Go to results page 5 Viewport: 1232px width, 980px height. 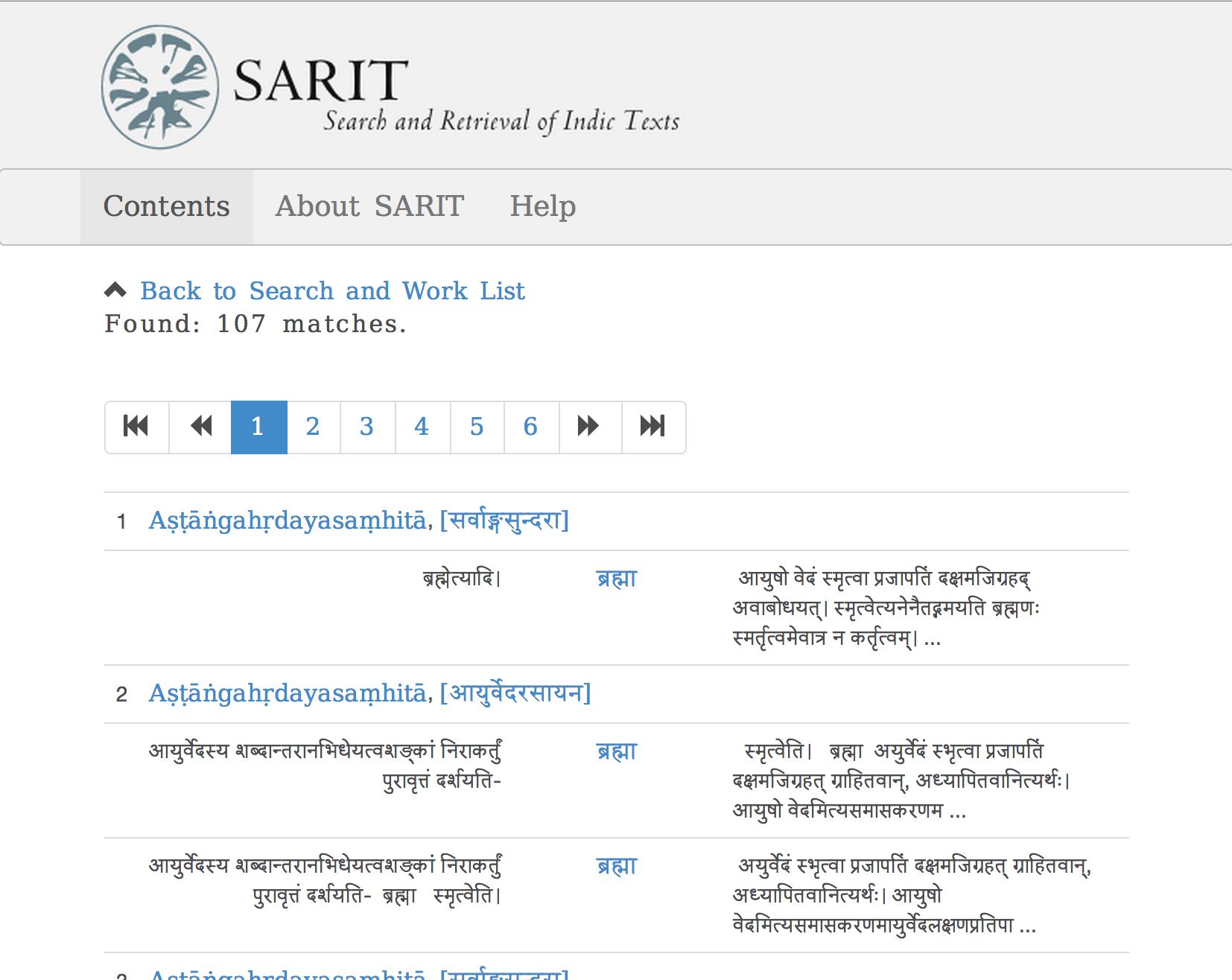[477, 427]
